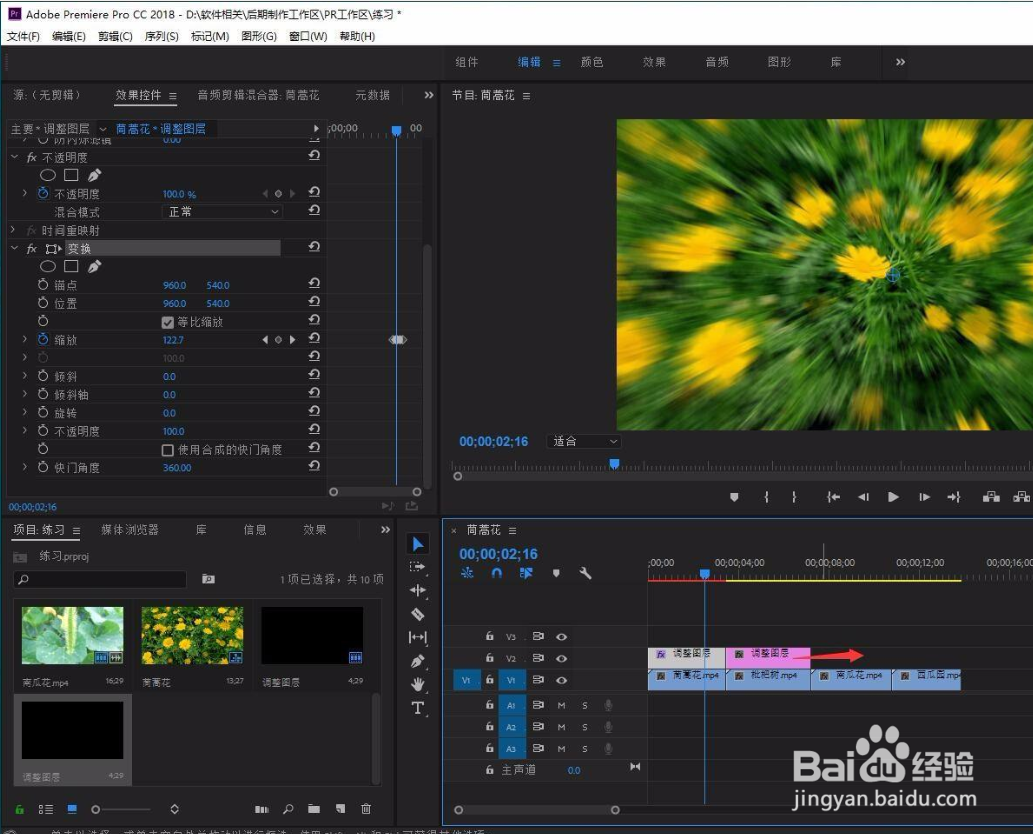Click the Lift button in program monitor
Viewport: 1033px width, 834px height.
click(x=991, y=497)
